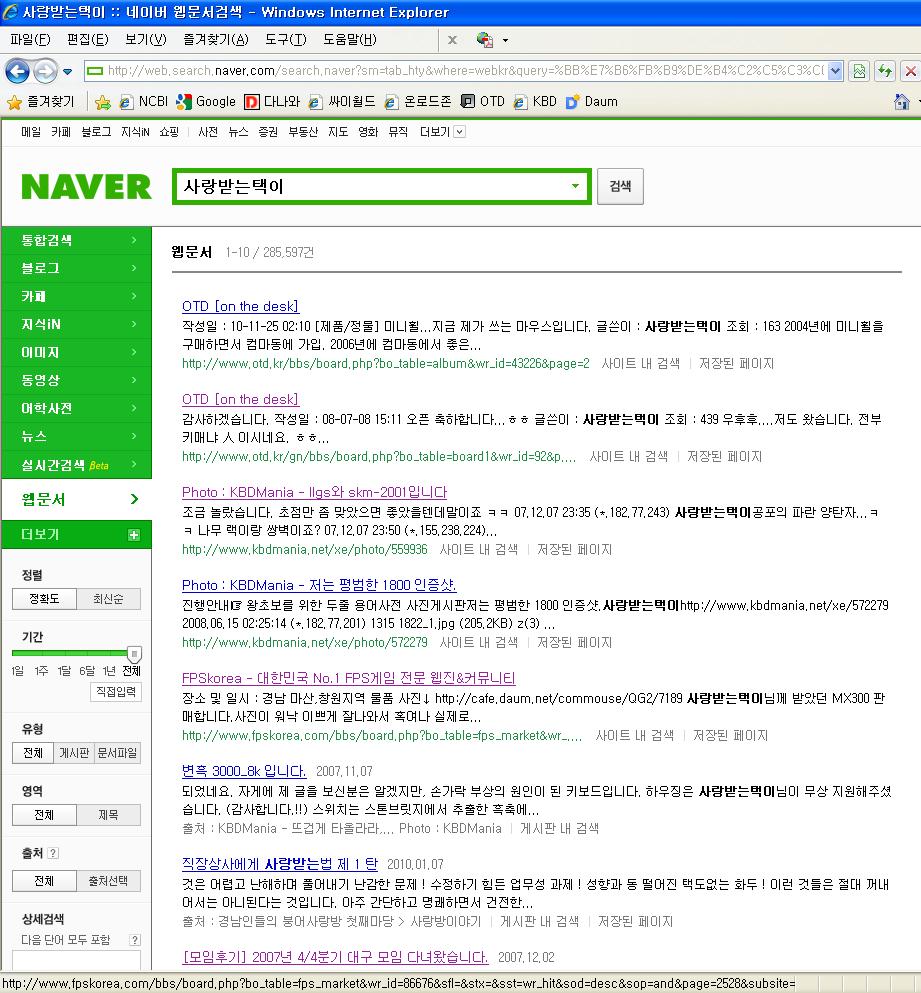Sort results by 정확도
The image size is (921, 993).
pyautogui.click(x=44, y=598)
